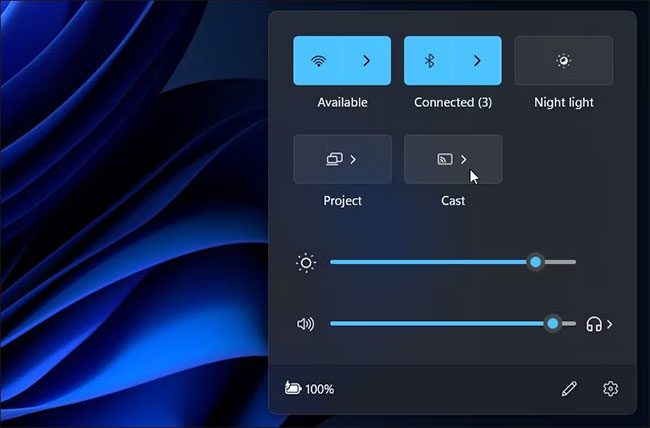The height and width of the screenshot is (428, 650).
Task: Click the Cast label text
Action: click(453, 201)
